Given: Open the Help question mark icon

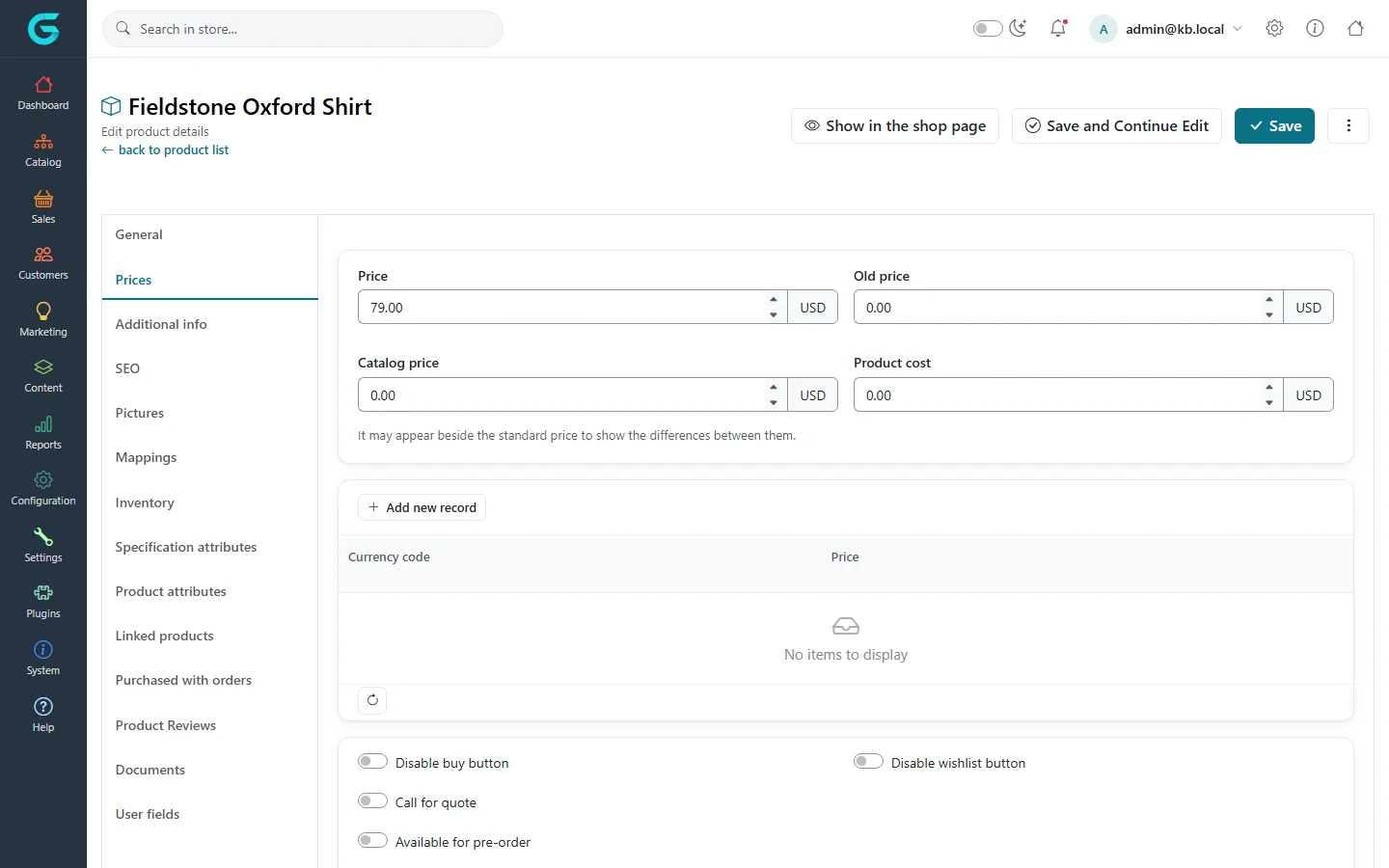Looking at the screenshot, I should point(43,707).
